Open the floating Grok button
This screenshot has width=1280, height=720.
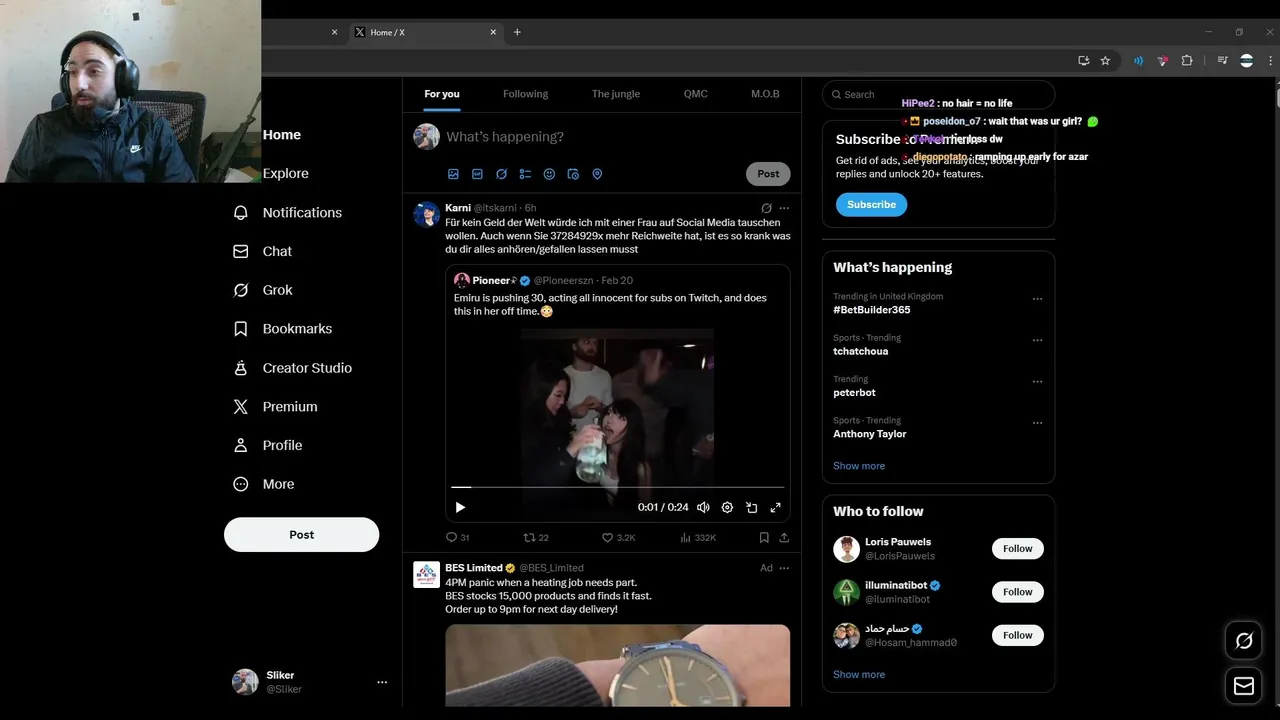click(1244, 641)
